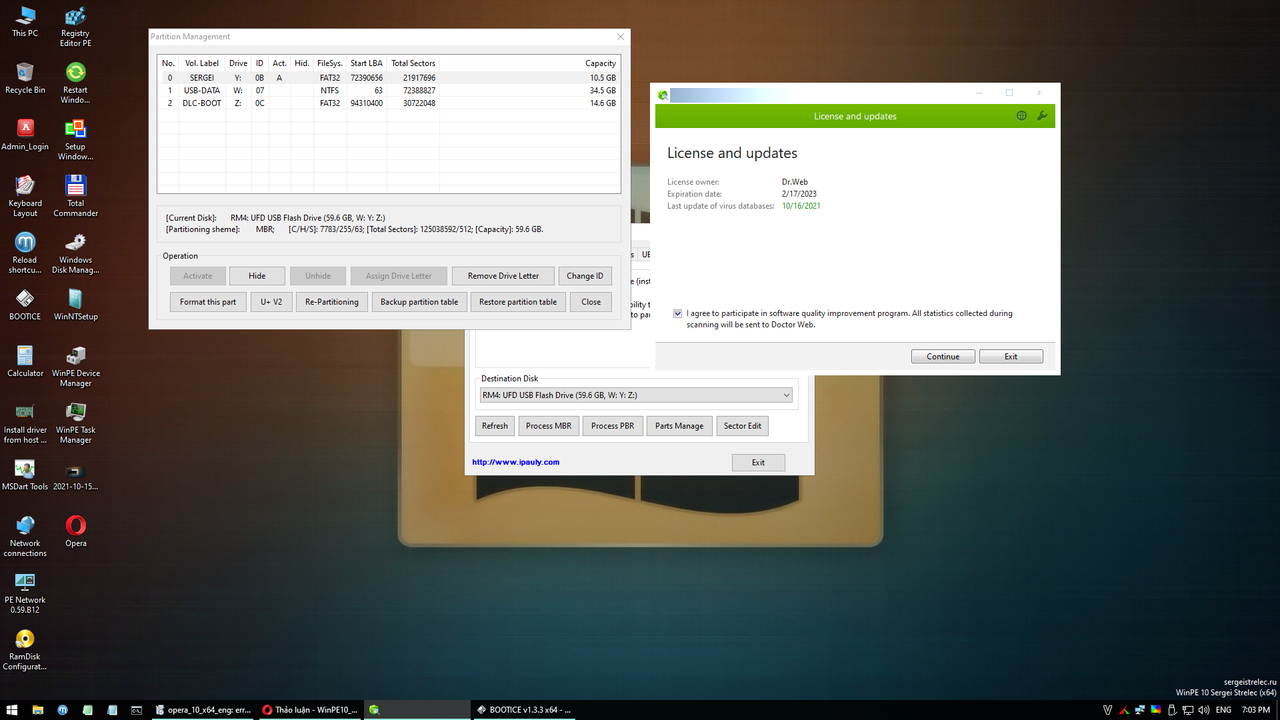
Task: Open Admin_Login desktop icon
Action: [x=25, y=135]
